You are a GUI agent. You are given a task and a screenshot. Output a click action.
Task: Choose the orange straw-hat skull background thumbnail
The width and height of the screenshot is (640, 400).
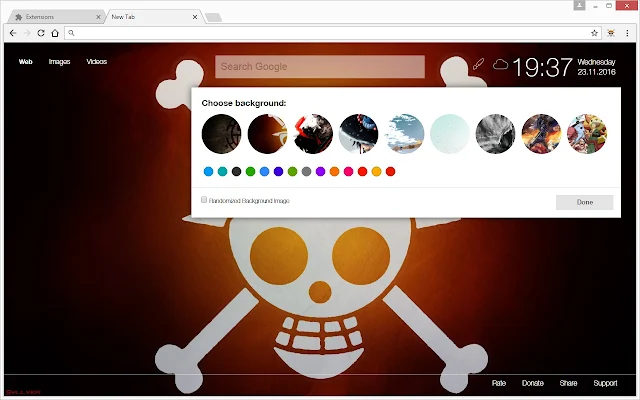tap(267, 134)
